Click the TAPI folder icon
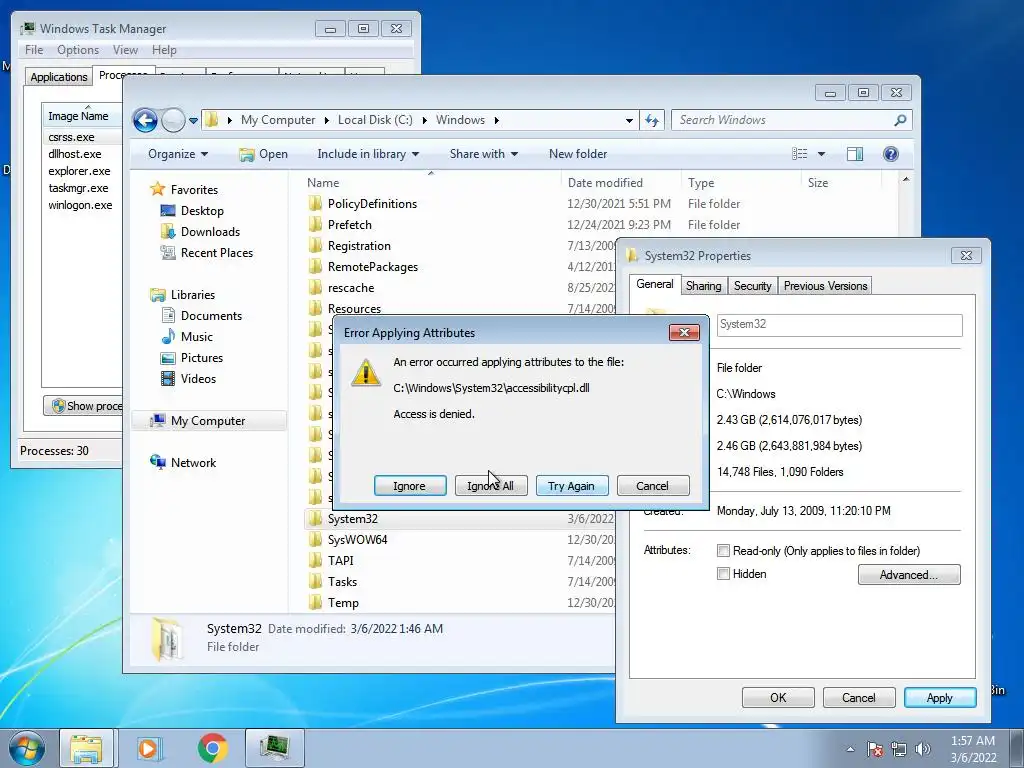This screenshot has height=768, width=1024. click(x=315, y=560)
